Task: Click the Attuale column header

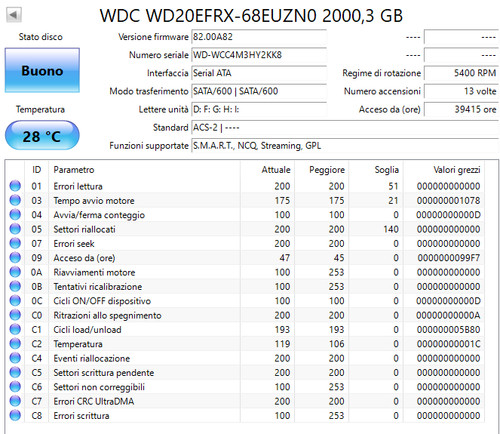Action: click(267, 170)
